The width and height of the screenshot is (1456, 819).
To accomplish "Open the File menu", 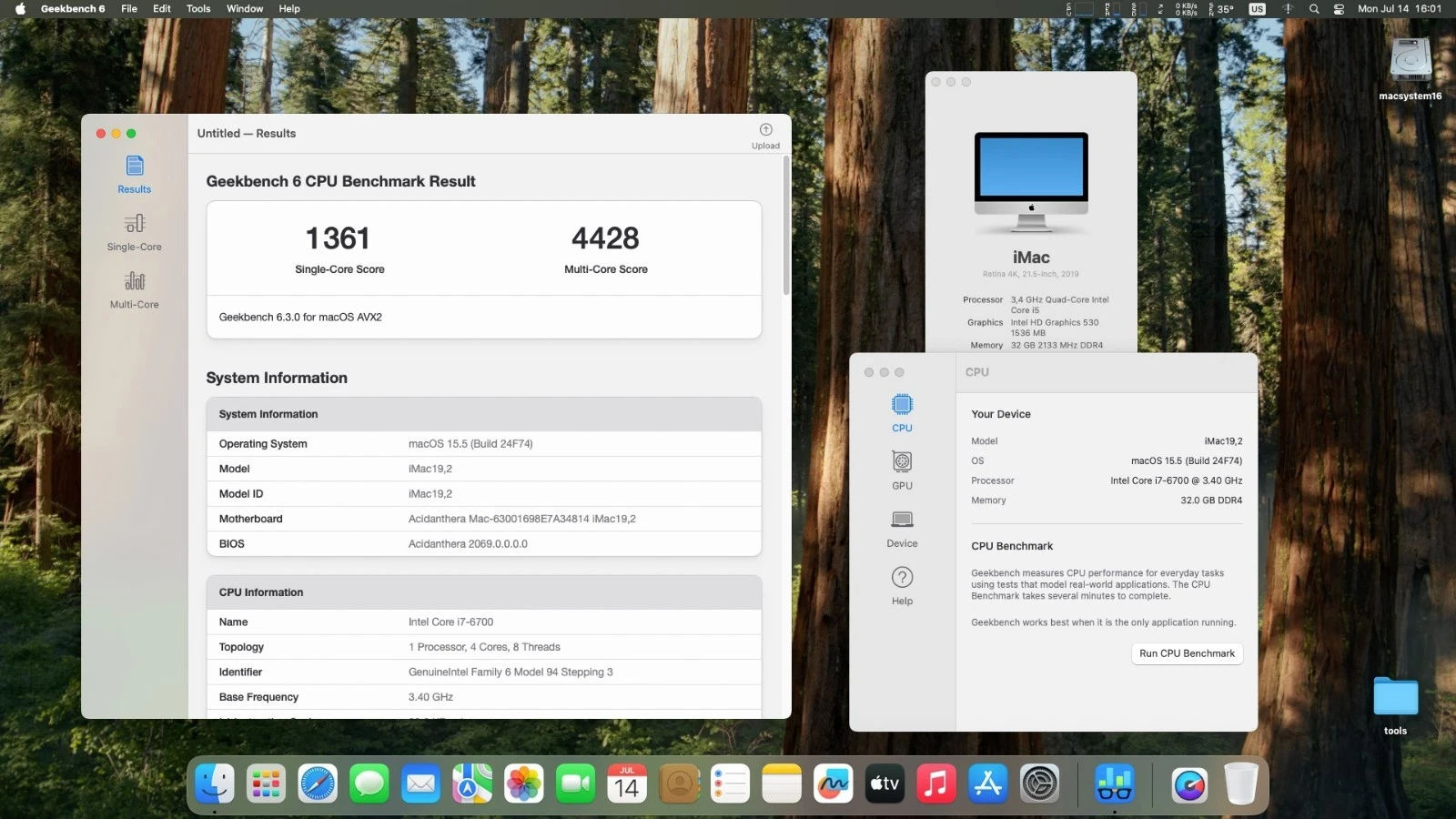I will tap(129, 9).
